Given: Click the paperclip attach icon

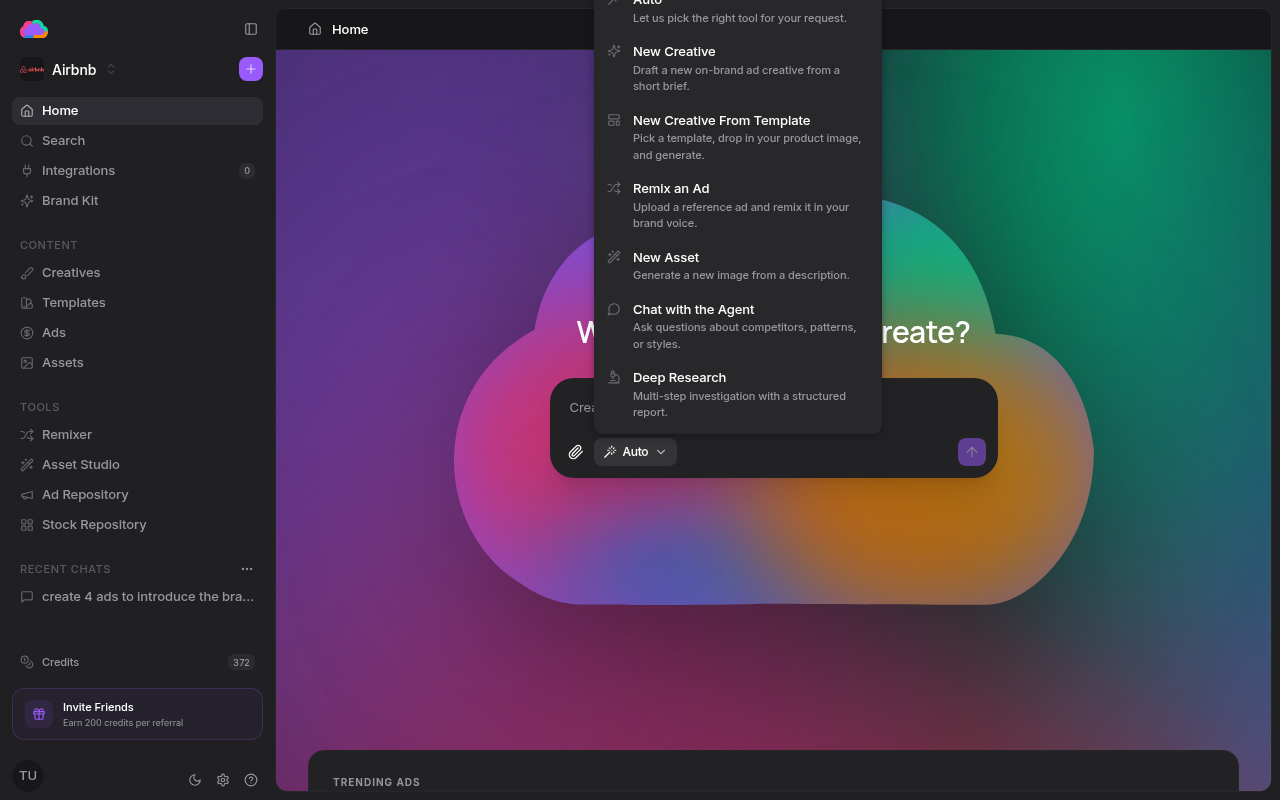Looking at the screenshot, I should [576, 452].
